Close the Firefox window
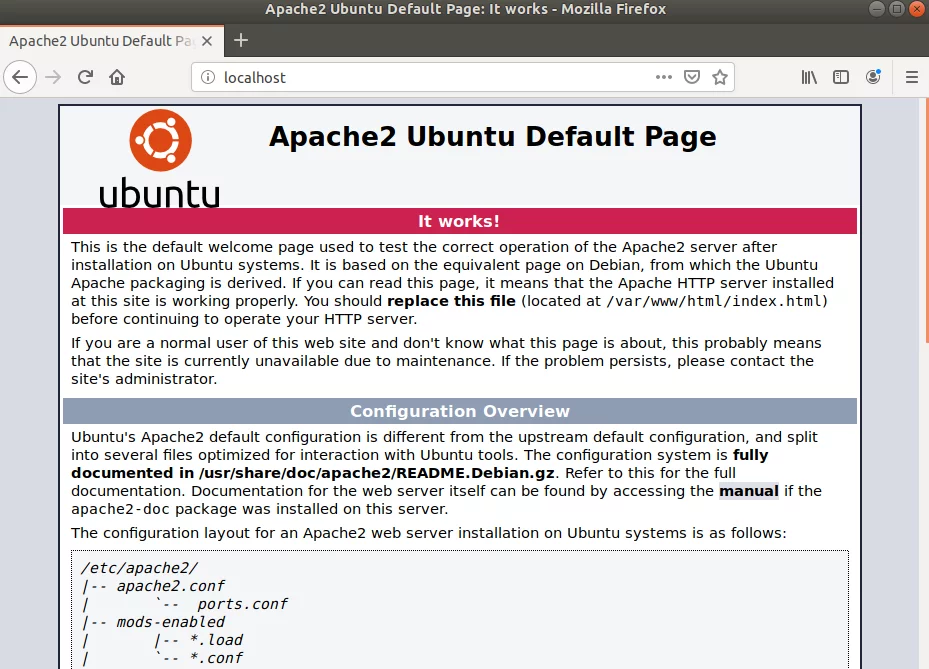 [x=917, y=9]
